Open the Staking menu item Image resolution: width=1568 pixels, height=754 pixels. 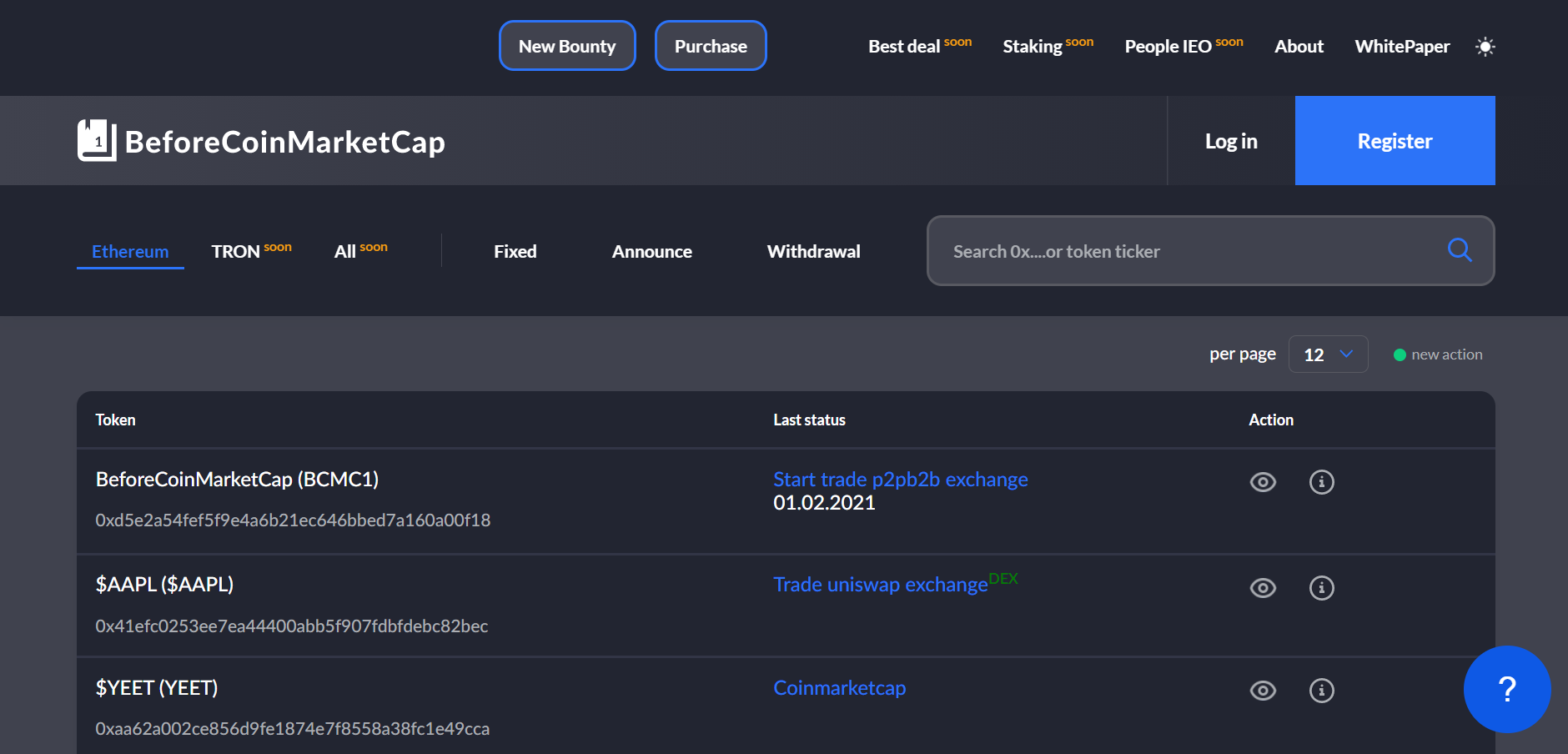pyautogui.click(x=1048, y=46)
